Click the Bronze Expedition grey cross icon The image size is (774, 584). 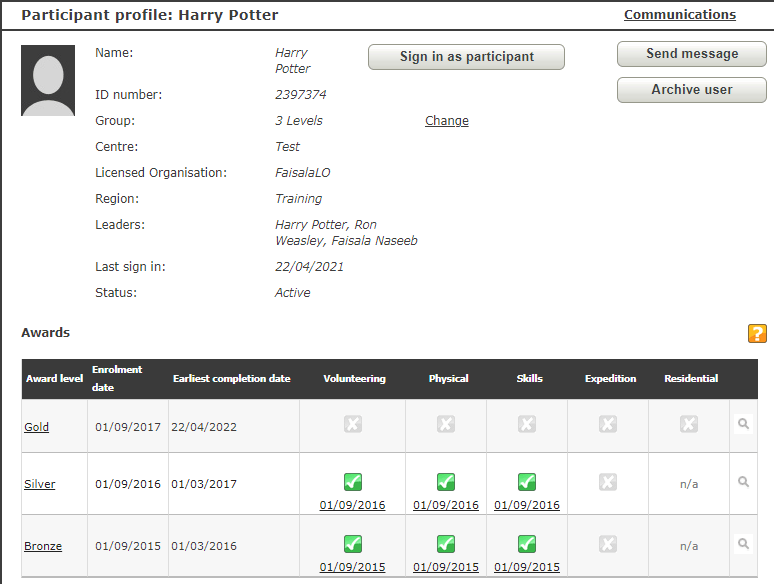click(x=608, y=544)
